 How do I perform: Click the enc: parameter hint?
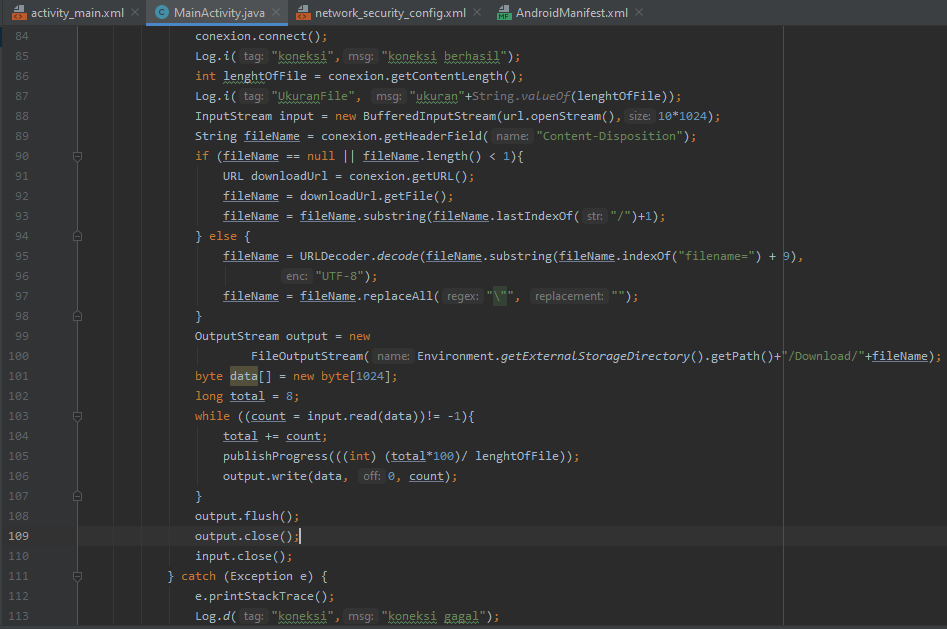pos(297,276)
